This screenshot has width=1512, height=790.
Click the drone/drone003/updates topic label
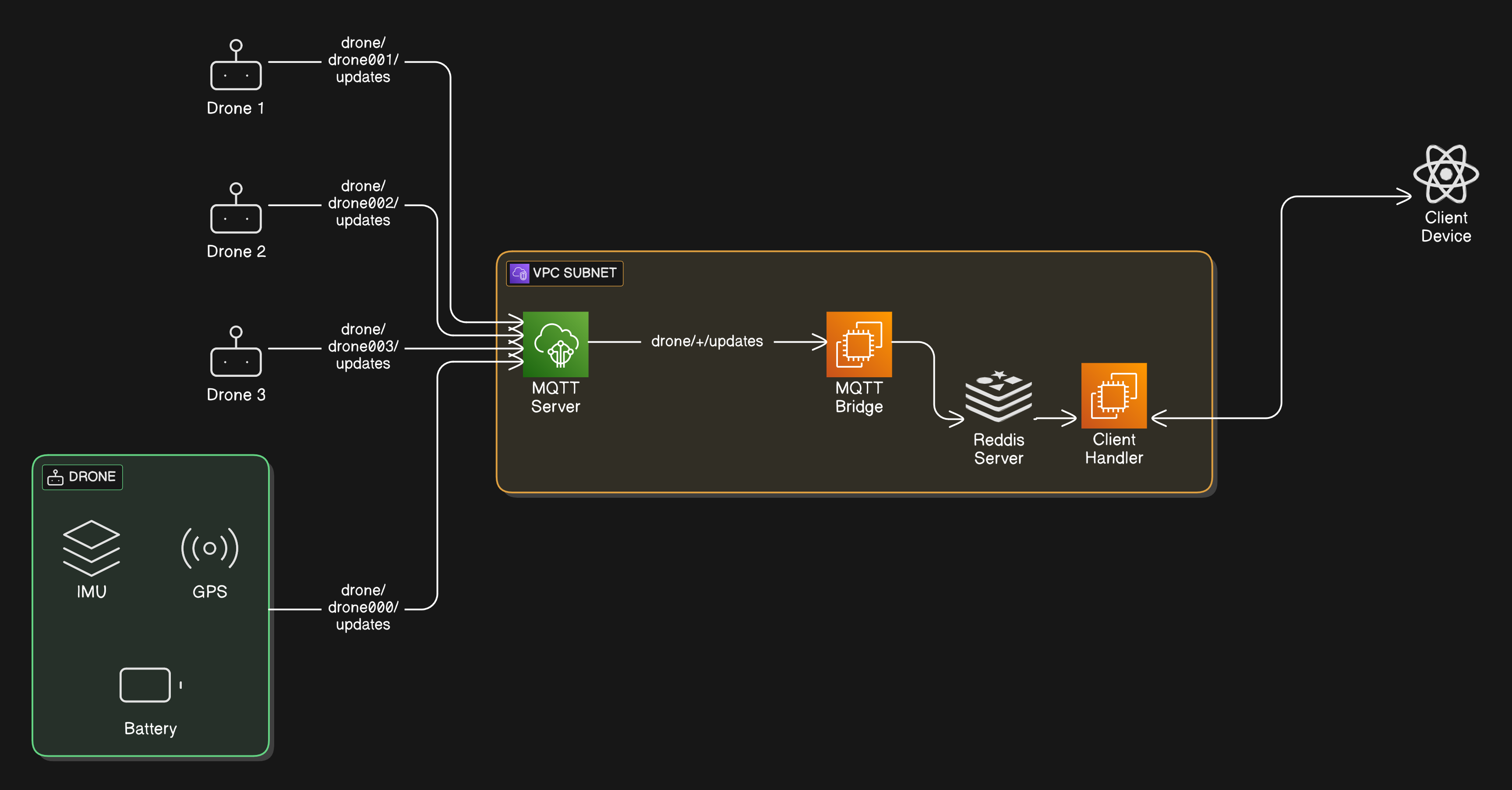click(x=363, y=347)
